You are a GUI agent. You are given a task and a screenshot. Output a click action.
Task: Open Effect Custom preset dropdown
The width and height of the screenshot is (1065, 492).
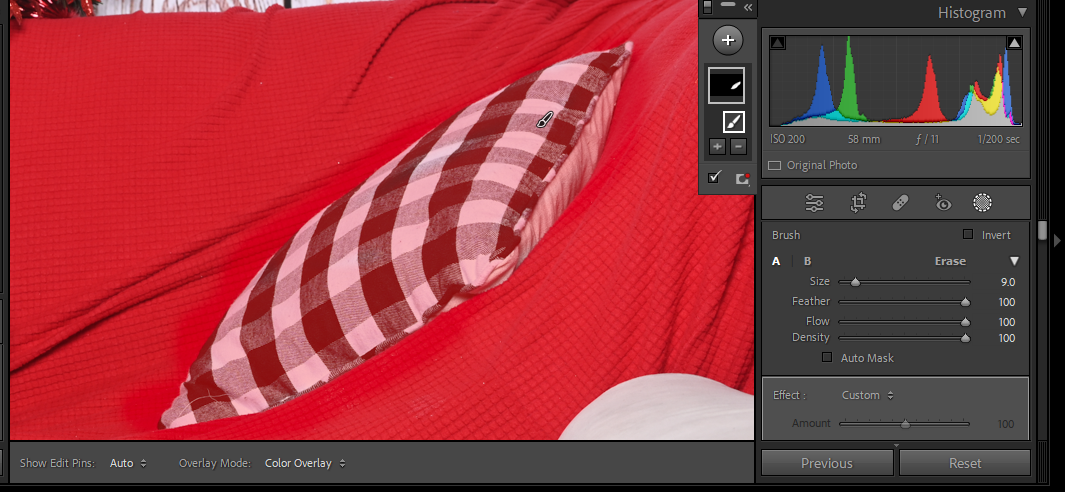867,395
